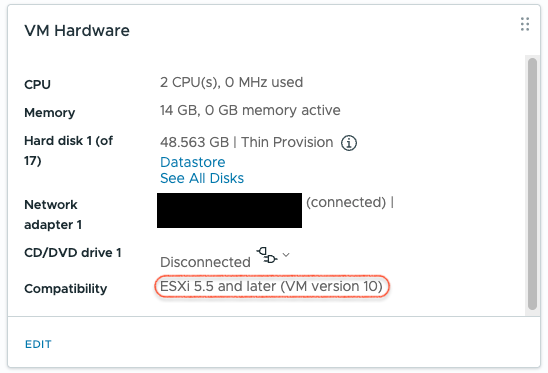Click the EDIT button
Screen dimensions: 548x373
[x=38, y=344]
